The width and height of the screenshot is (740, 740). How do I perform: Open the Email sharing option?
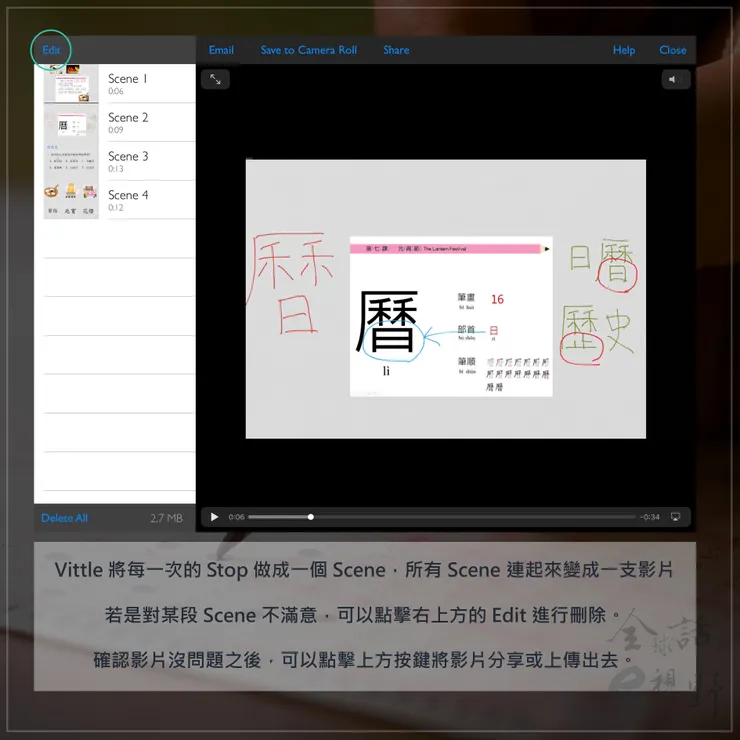tap(221, 50)
